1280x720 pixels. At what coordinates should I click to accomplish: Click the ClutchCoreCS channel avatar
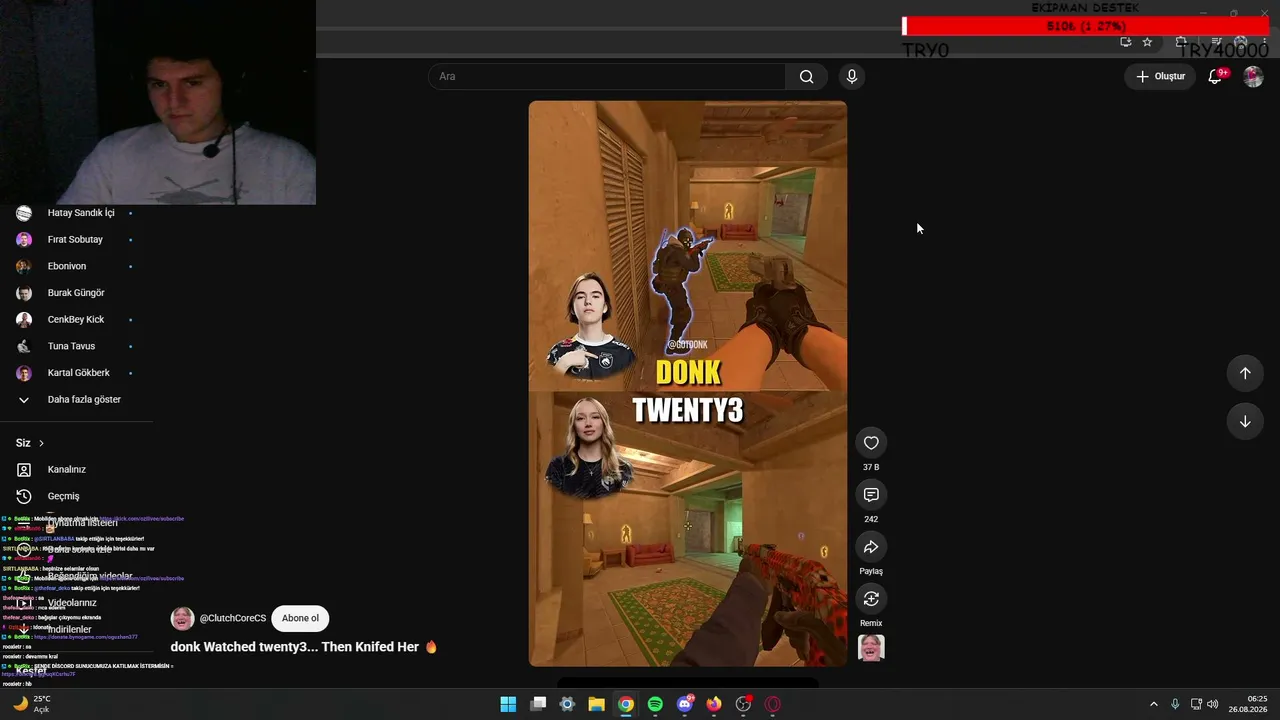pos(182,618)
